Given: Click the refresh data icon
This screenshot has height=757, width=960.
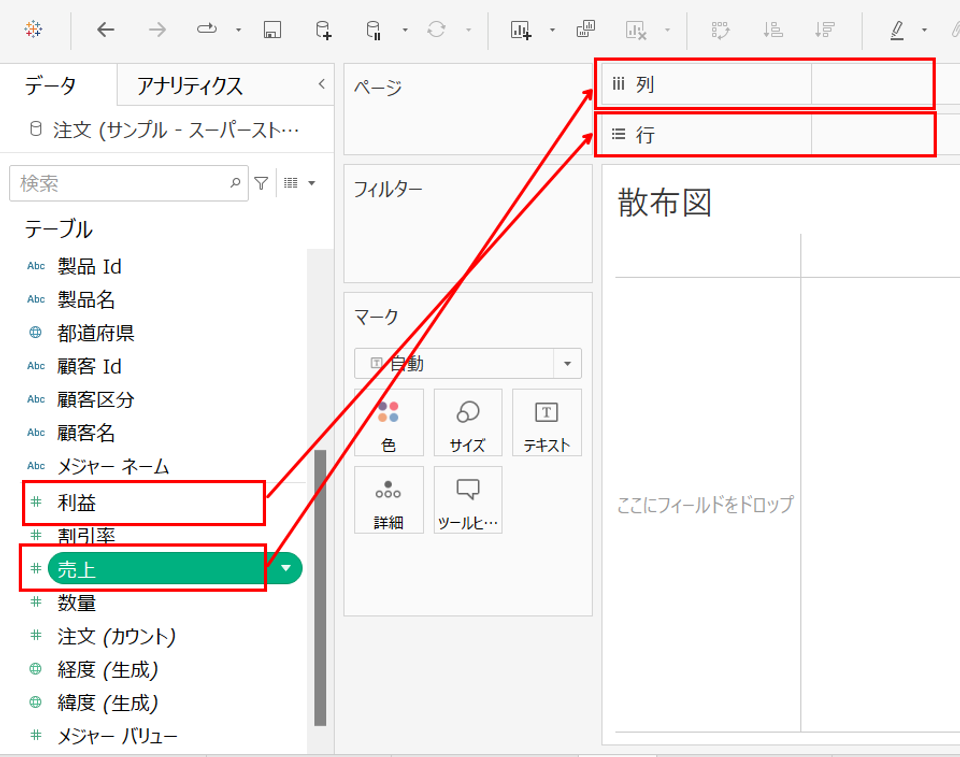Looking at the screenshot, I should click(436, 29).
